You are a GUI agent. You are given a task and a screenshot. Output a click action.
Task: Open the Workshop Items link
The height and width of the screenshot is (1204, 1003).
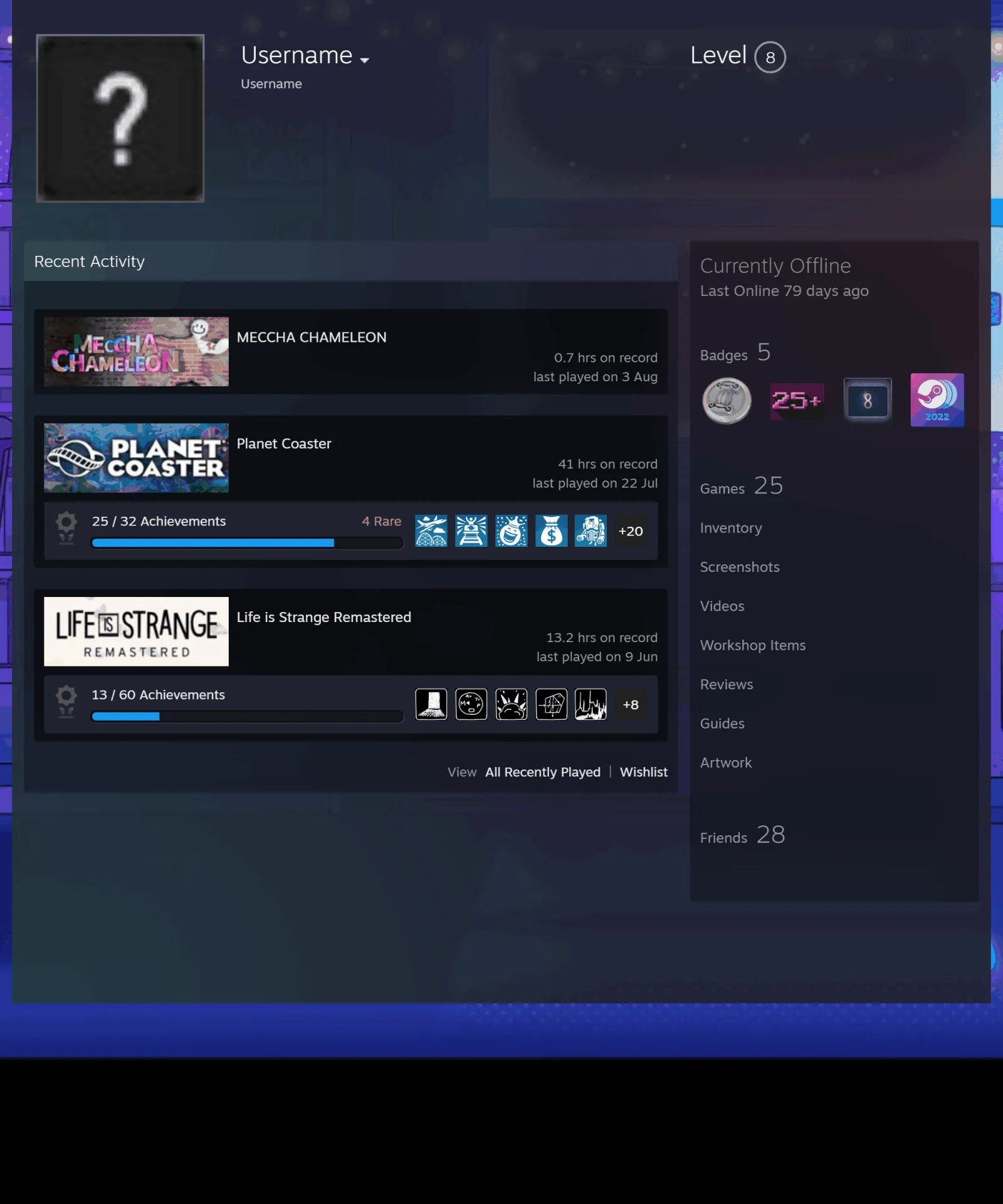753,646
